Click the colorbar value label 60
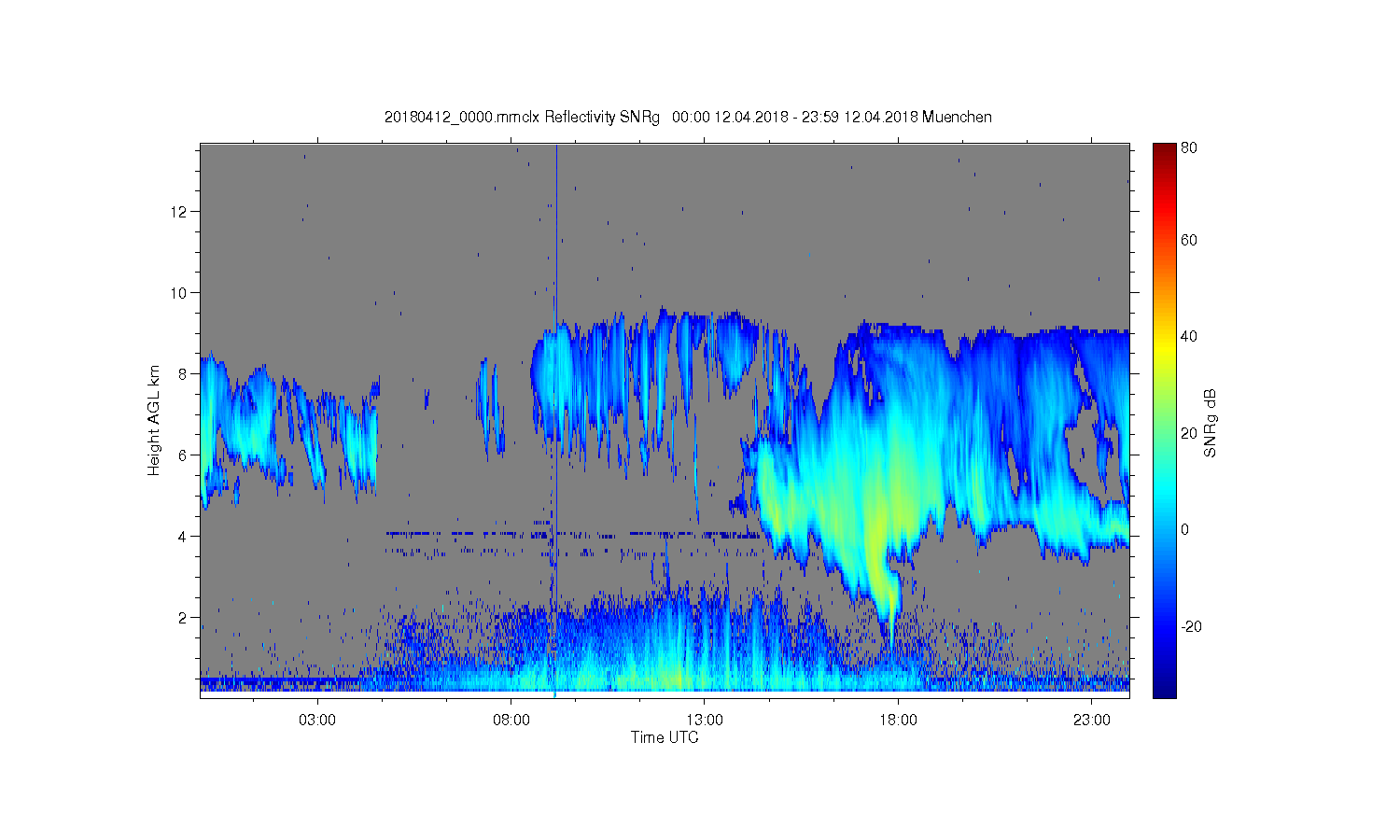 [1189, 240]
